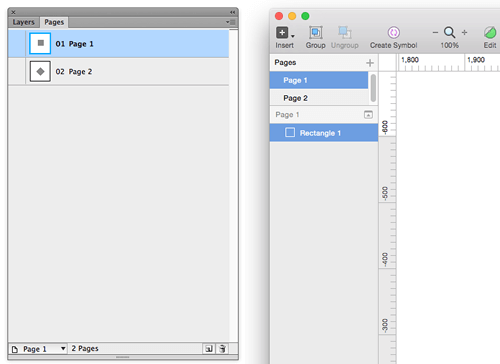Click the delete page trash icon
Image resolution: width=500 pixels, height=364 pixels.
click(222, 349)
